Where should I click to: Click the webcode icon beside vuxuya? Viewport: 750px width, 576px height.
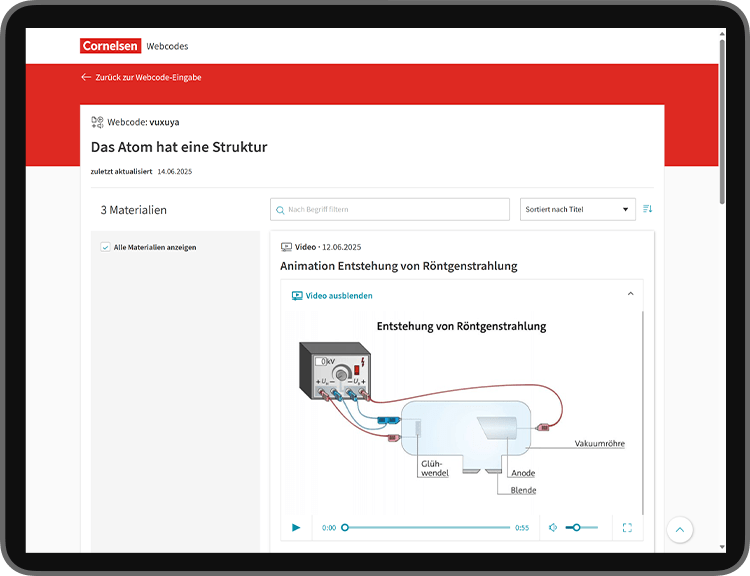[x=97, y=122]
